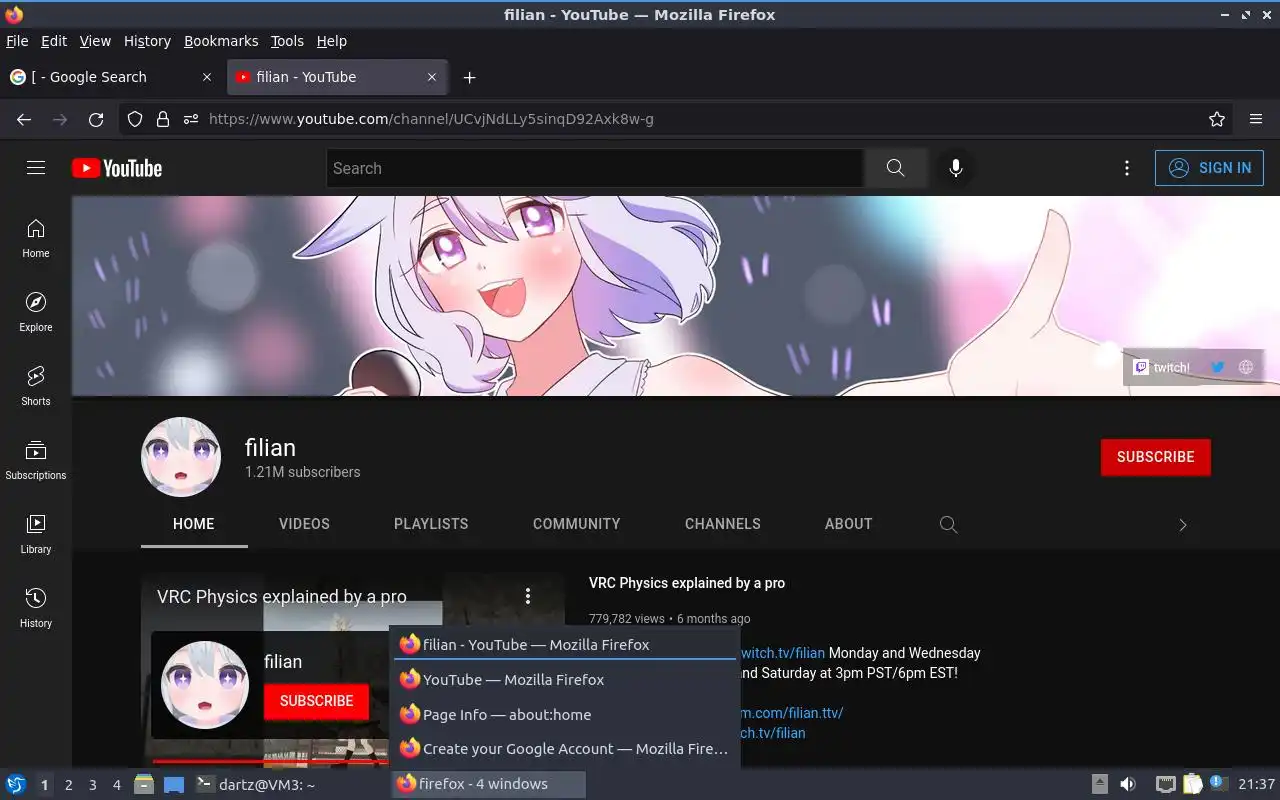Reload the current page
The image size is (1280, 800).
tap(96, 119)
